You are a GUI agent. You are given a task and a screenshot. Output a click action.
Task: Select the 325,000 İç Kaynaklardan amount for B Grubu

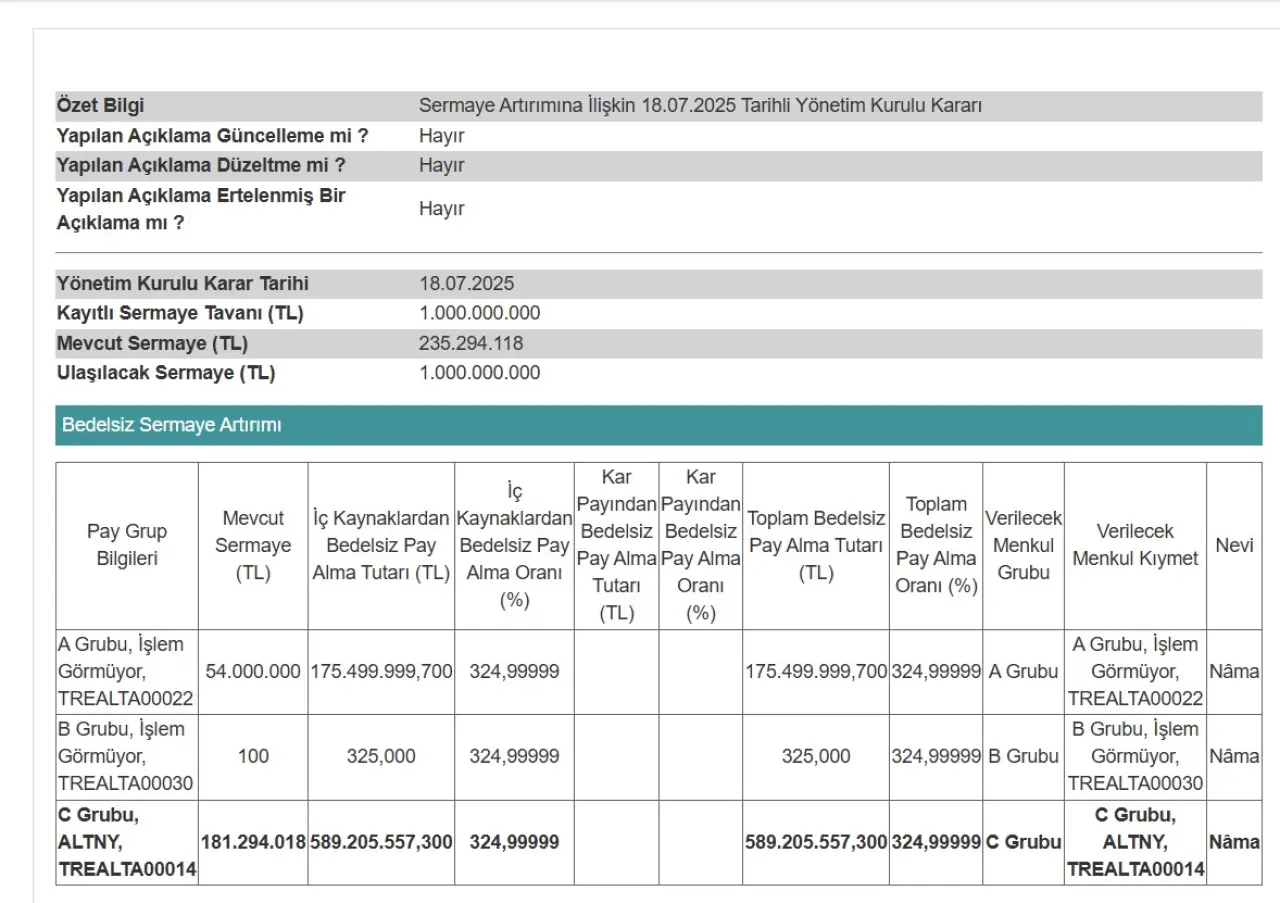coord(381,757)
